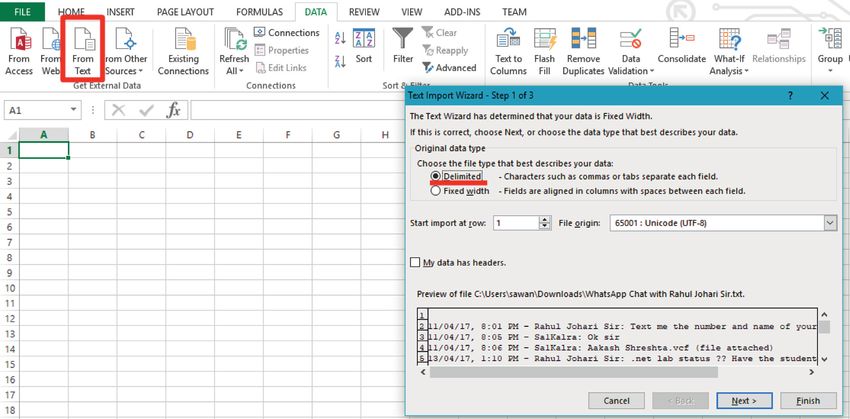Click the Finish button in wizard

pyautogui.click(x=808, y=401)
